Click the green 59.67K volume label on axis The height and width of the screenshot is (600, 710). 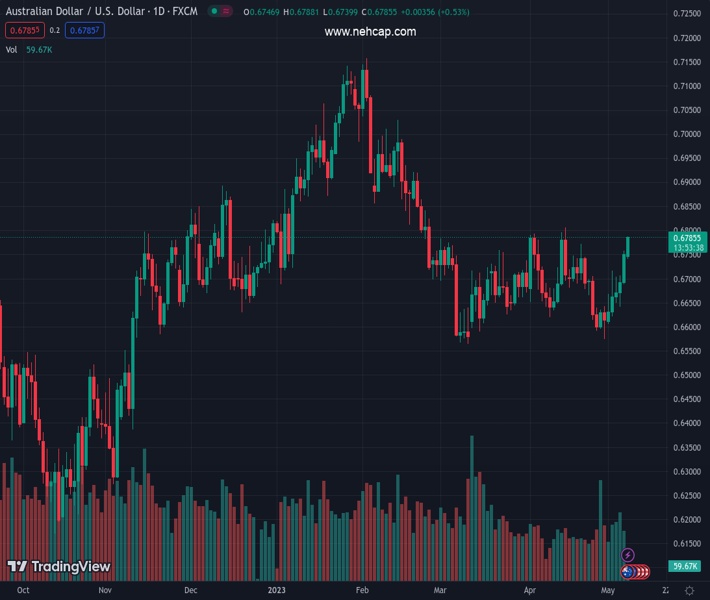pos(685,566)
